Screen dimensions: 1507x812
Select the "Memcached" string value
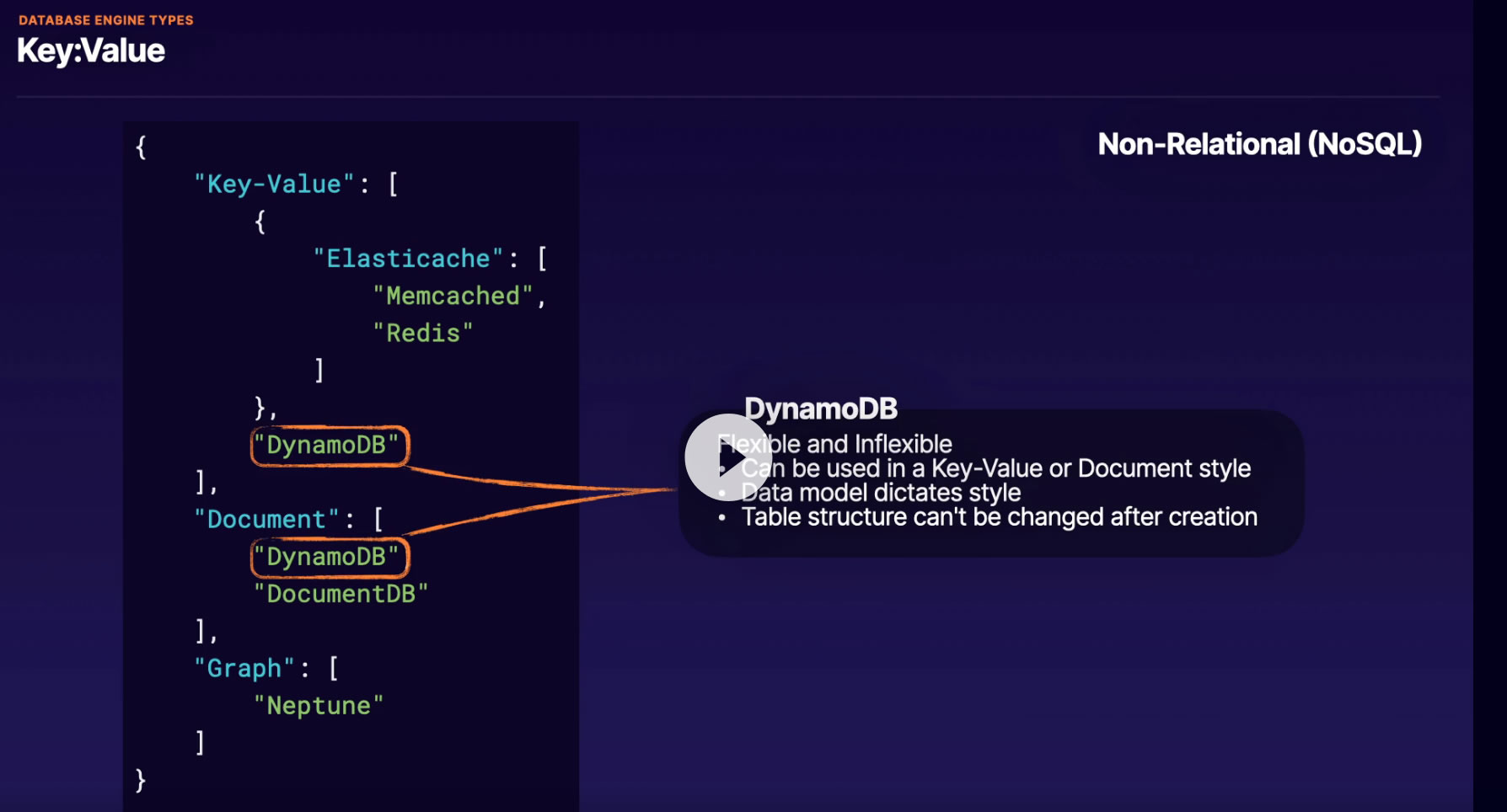pos(453,296)
